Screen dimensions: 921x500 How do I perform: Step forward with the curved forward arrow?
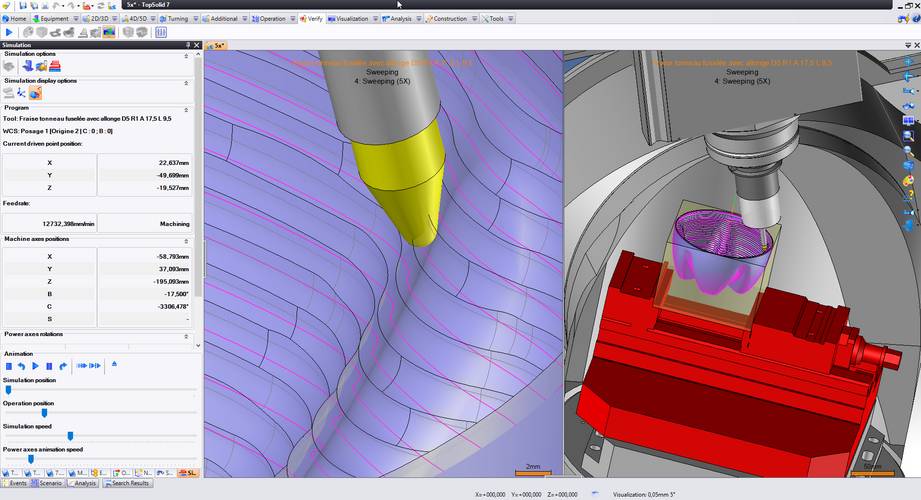62,366
